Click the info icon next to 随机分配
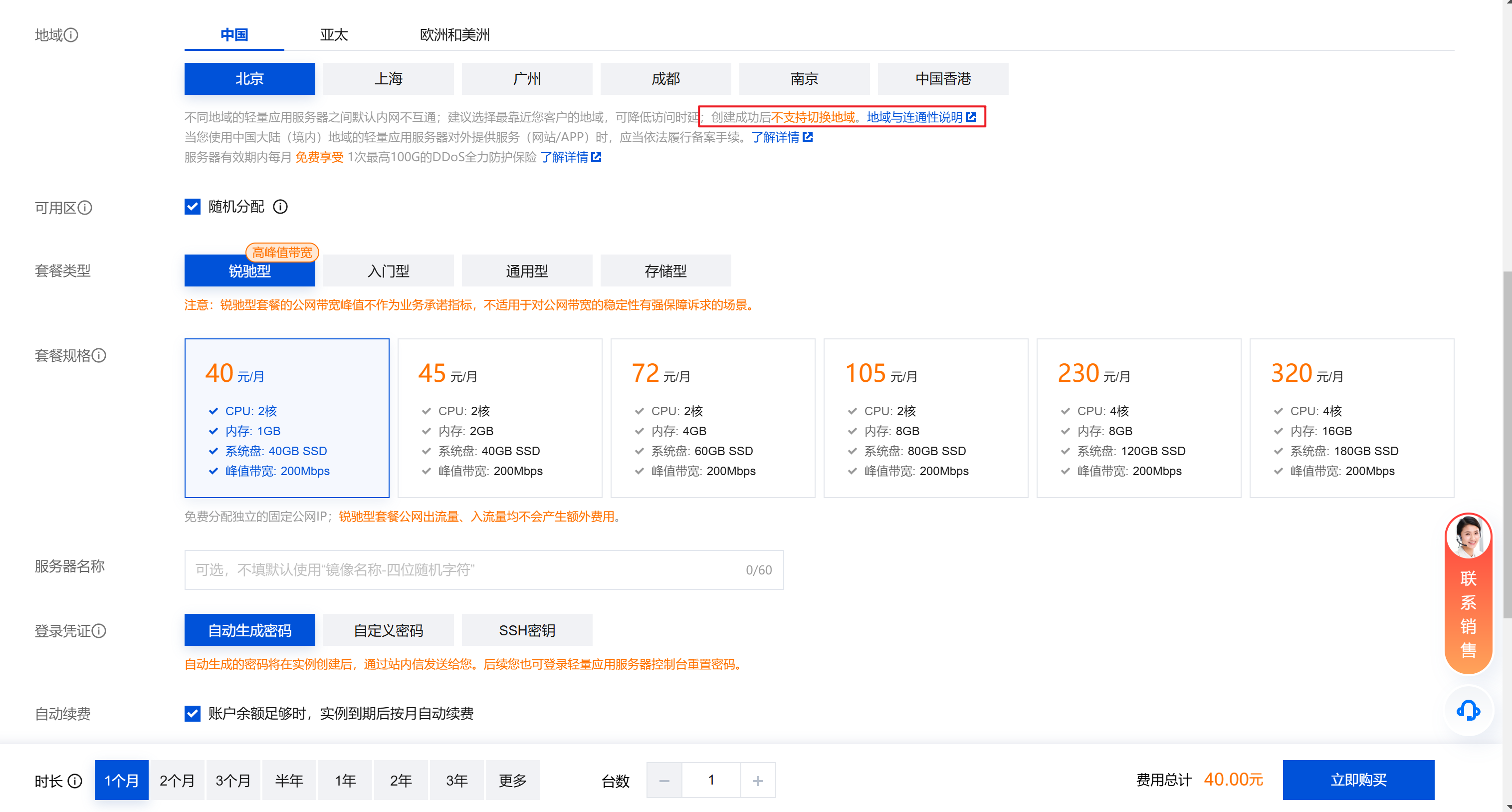 pos(280,207)
